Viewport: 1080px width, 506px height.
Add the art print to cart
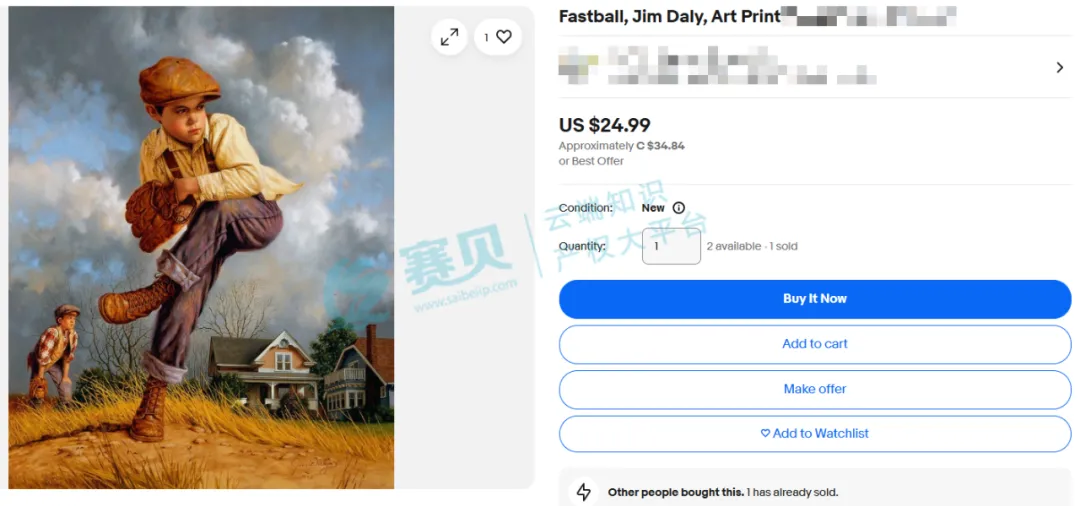click(814, 344)
